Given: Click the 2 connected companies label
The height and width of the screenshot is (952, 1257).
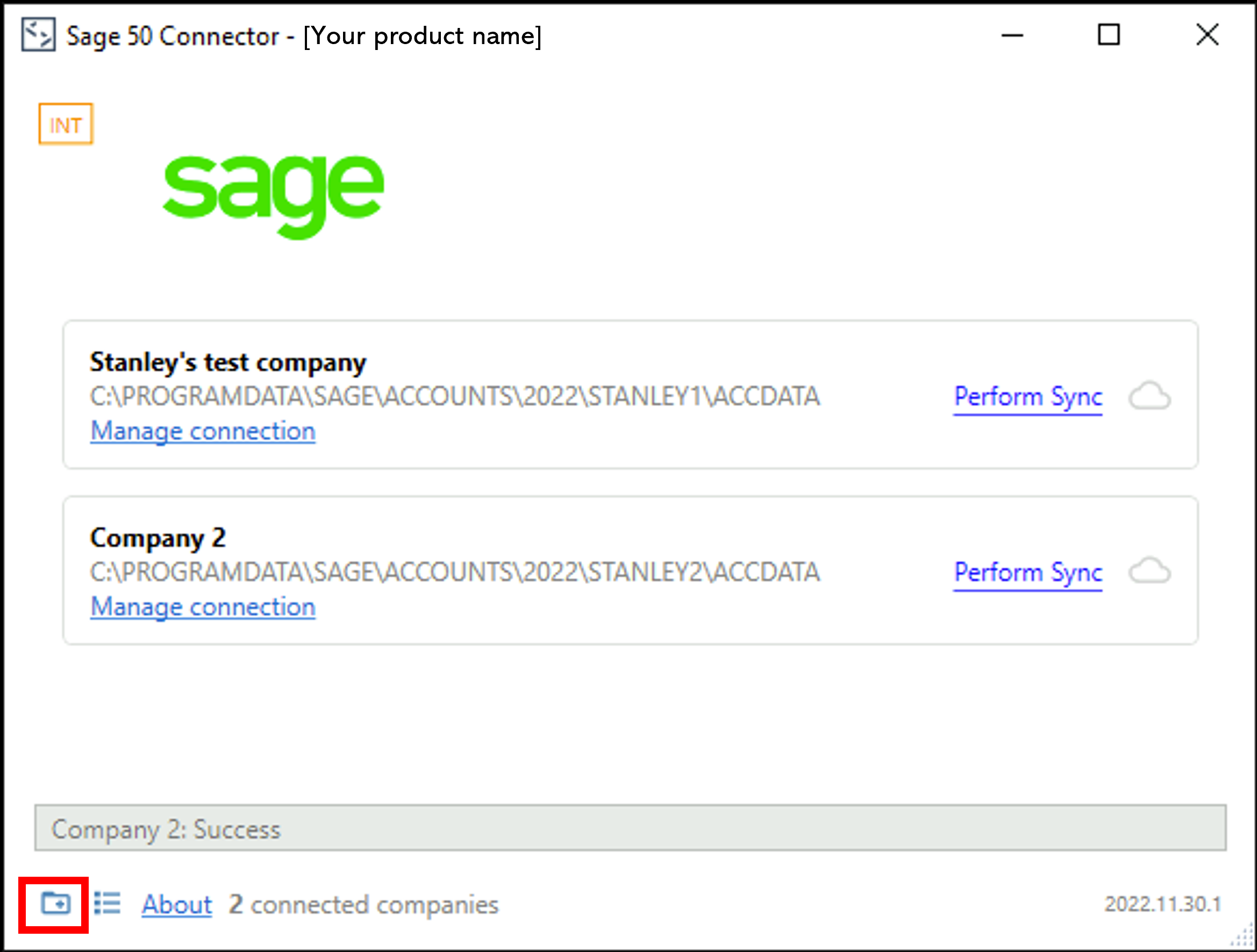Looking at the screenshot, I should click(x=363, y=904).
